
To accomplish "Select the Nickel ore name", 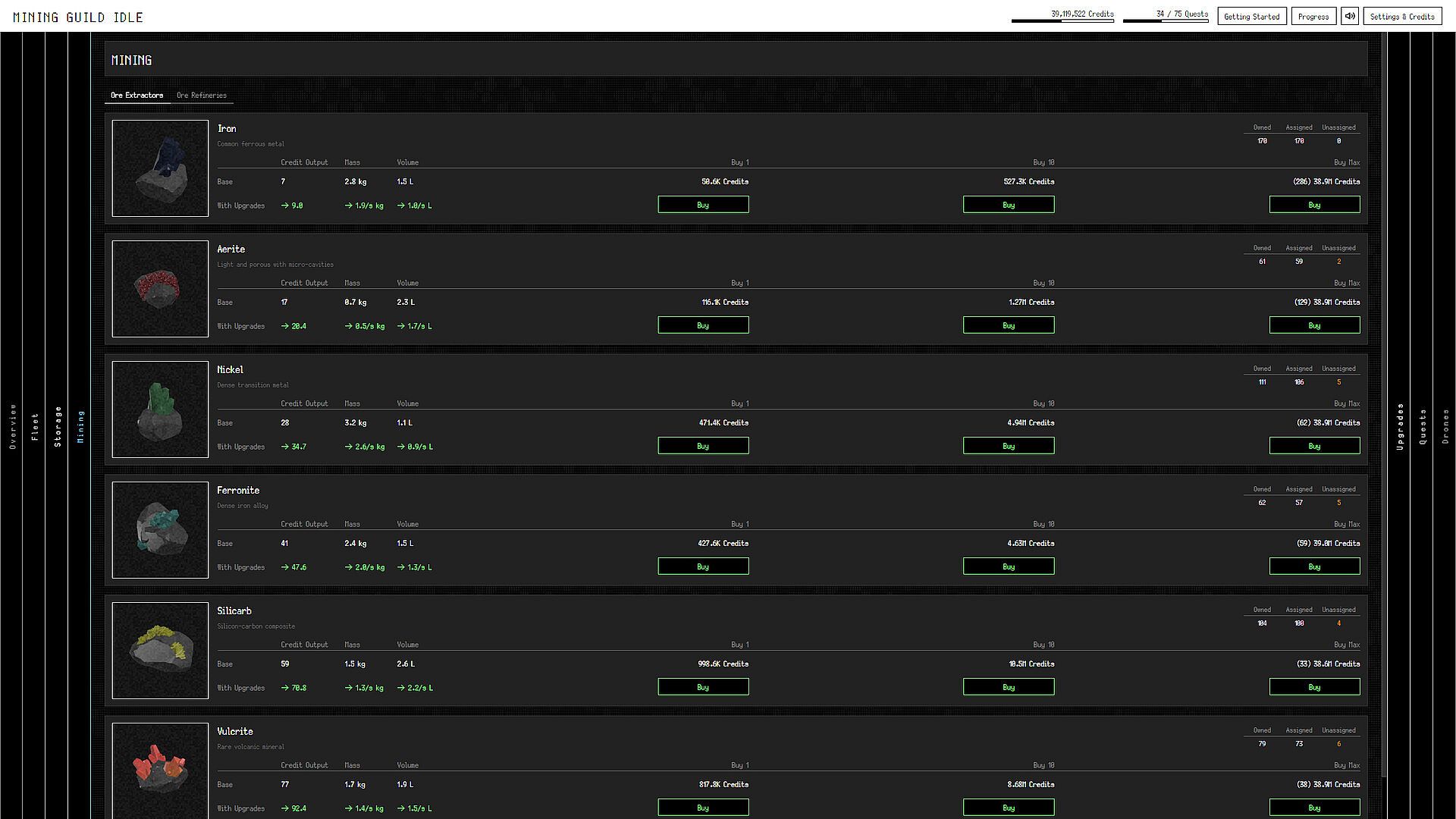I will point(231,370).
